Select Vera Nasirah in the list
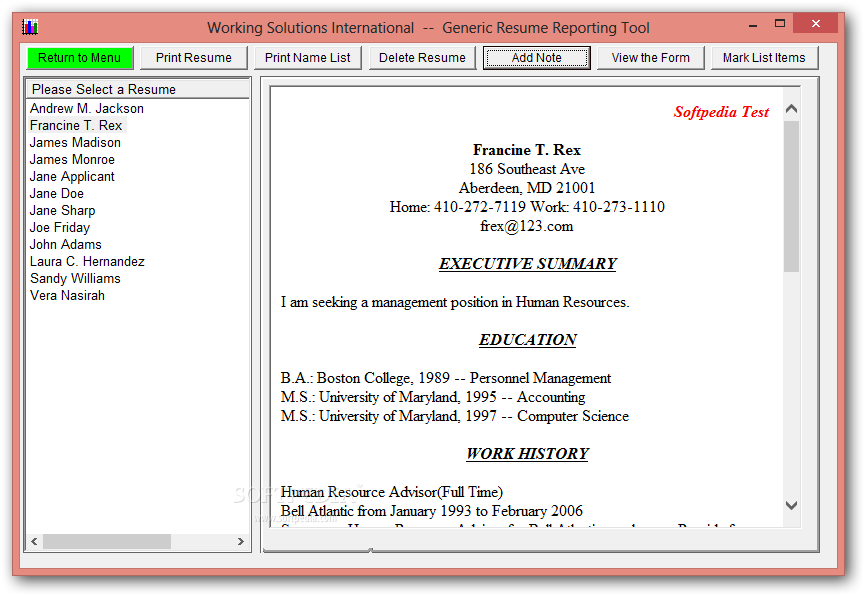Screen dimensions: 865x596 (x=67, y=296)
